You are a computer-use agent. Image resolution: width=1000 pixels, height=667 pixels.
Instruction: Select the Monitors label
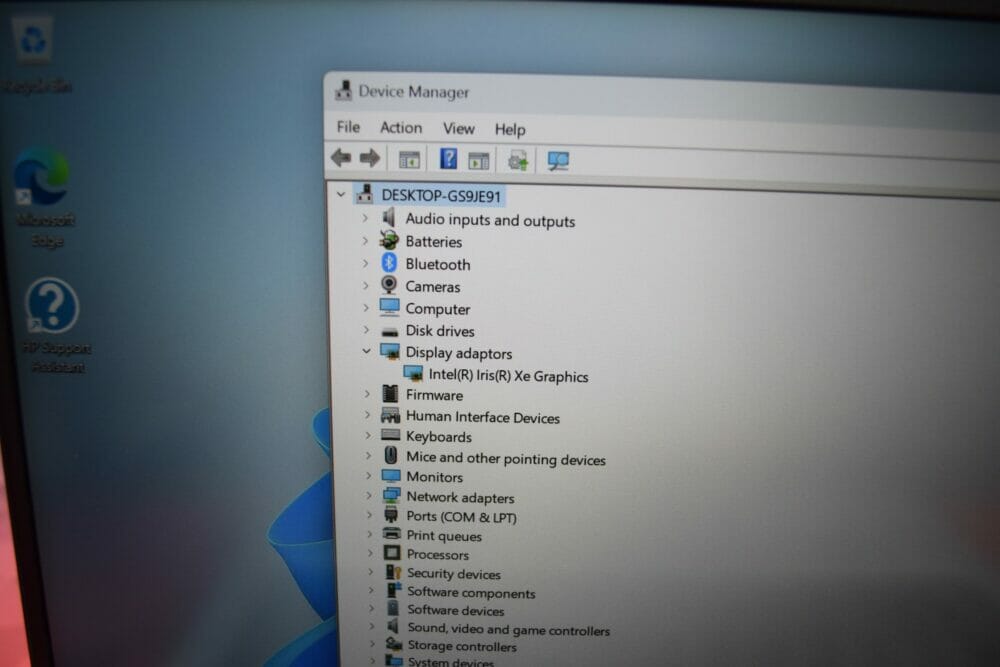pyautogui.click(x=435, y=476)
